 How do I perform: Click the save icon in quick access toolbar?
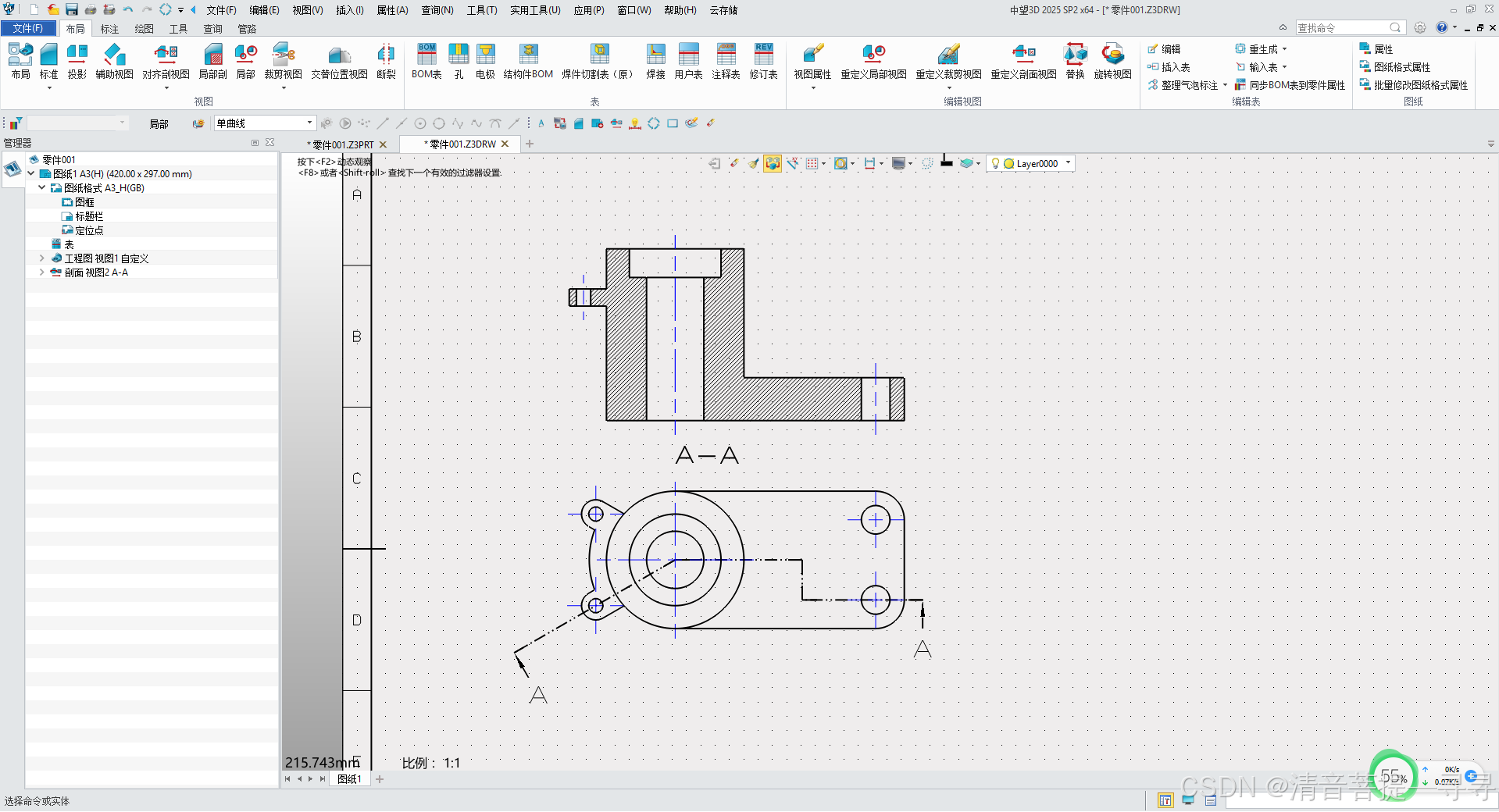[x=72, y=9]
